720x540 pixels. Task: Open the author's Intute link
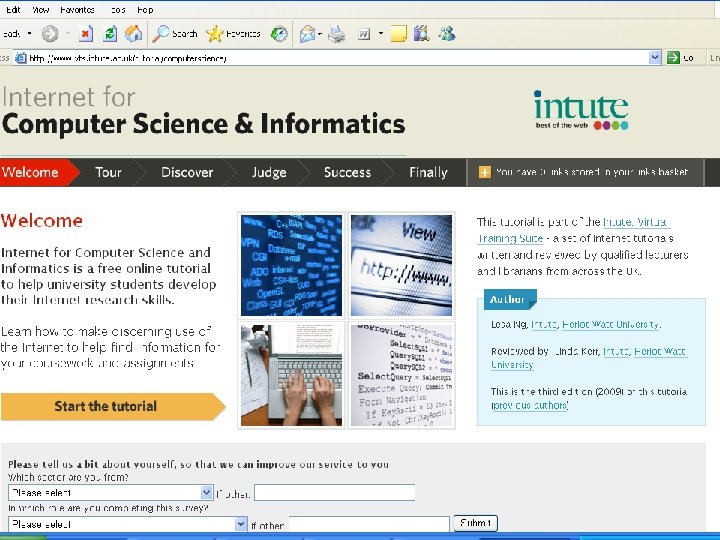[544, 324]
